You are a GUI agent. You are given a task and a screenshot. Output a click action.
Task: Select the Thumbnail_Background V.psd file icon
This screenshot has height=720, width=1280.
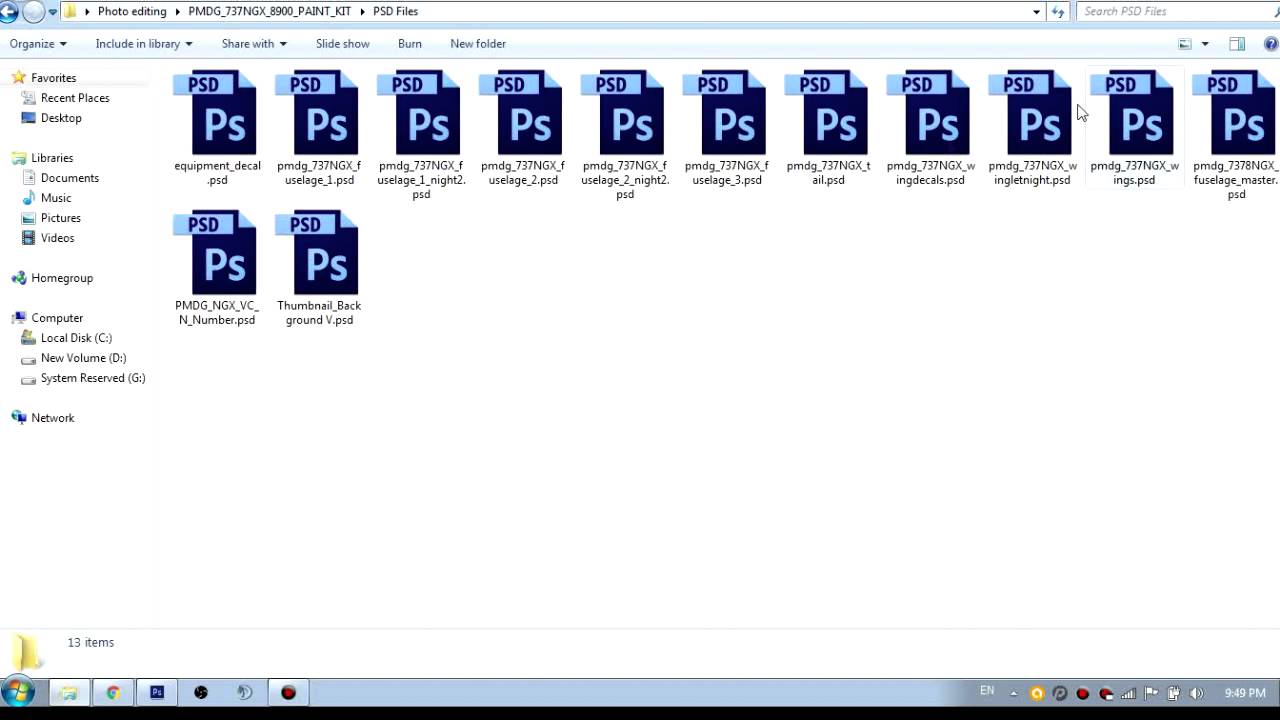click(319, 253)
